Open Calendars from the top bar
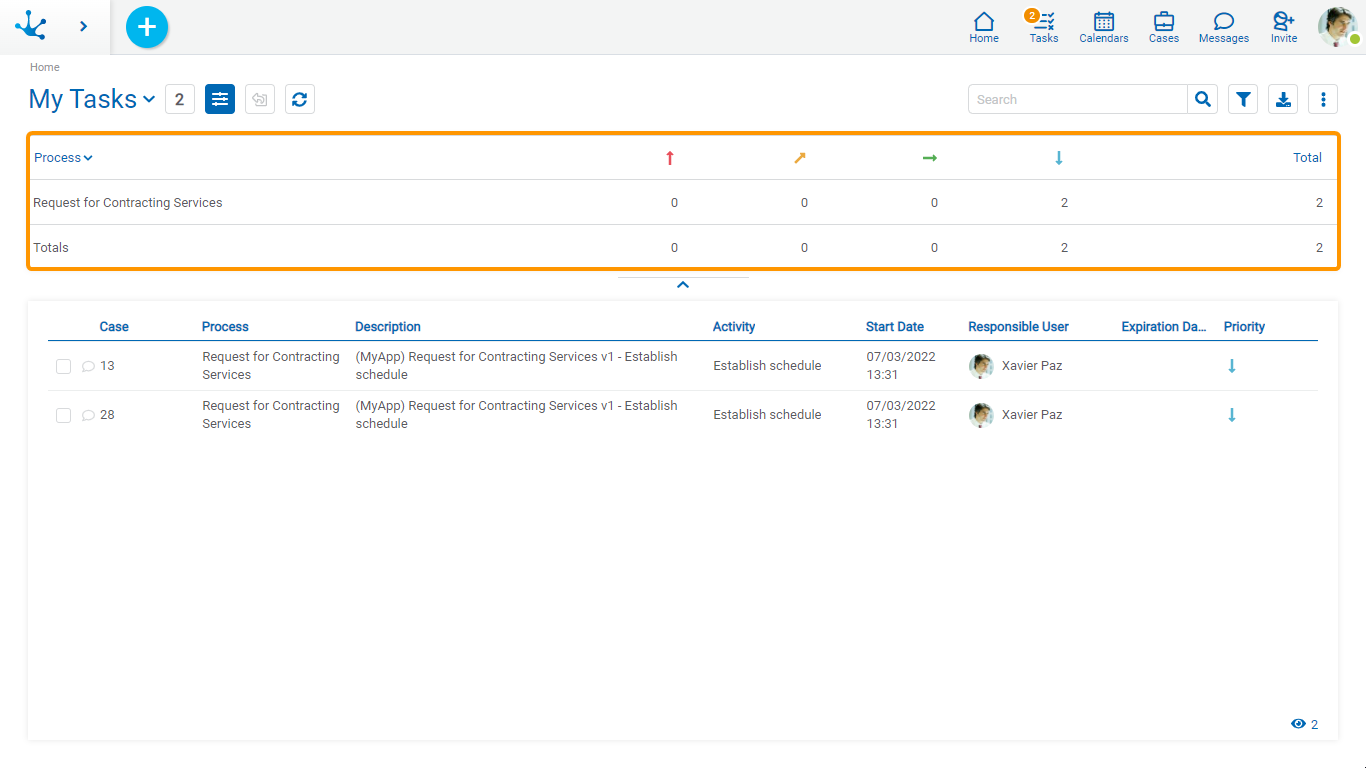Image resolution: width=1366 pixels, height=768 pixels. click(1104, 27)
